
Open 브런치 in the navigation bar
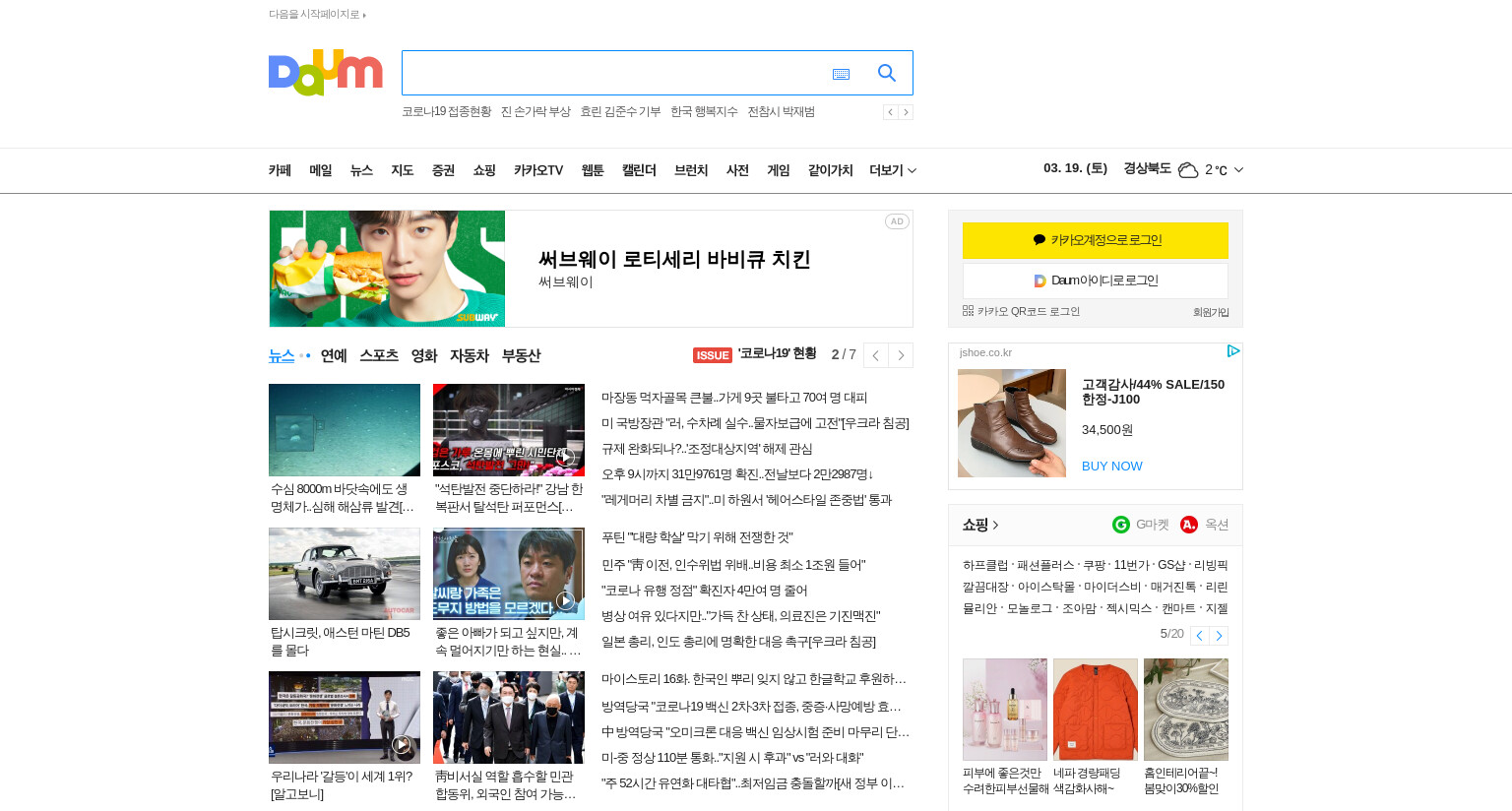tap(691, 170)
